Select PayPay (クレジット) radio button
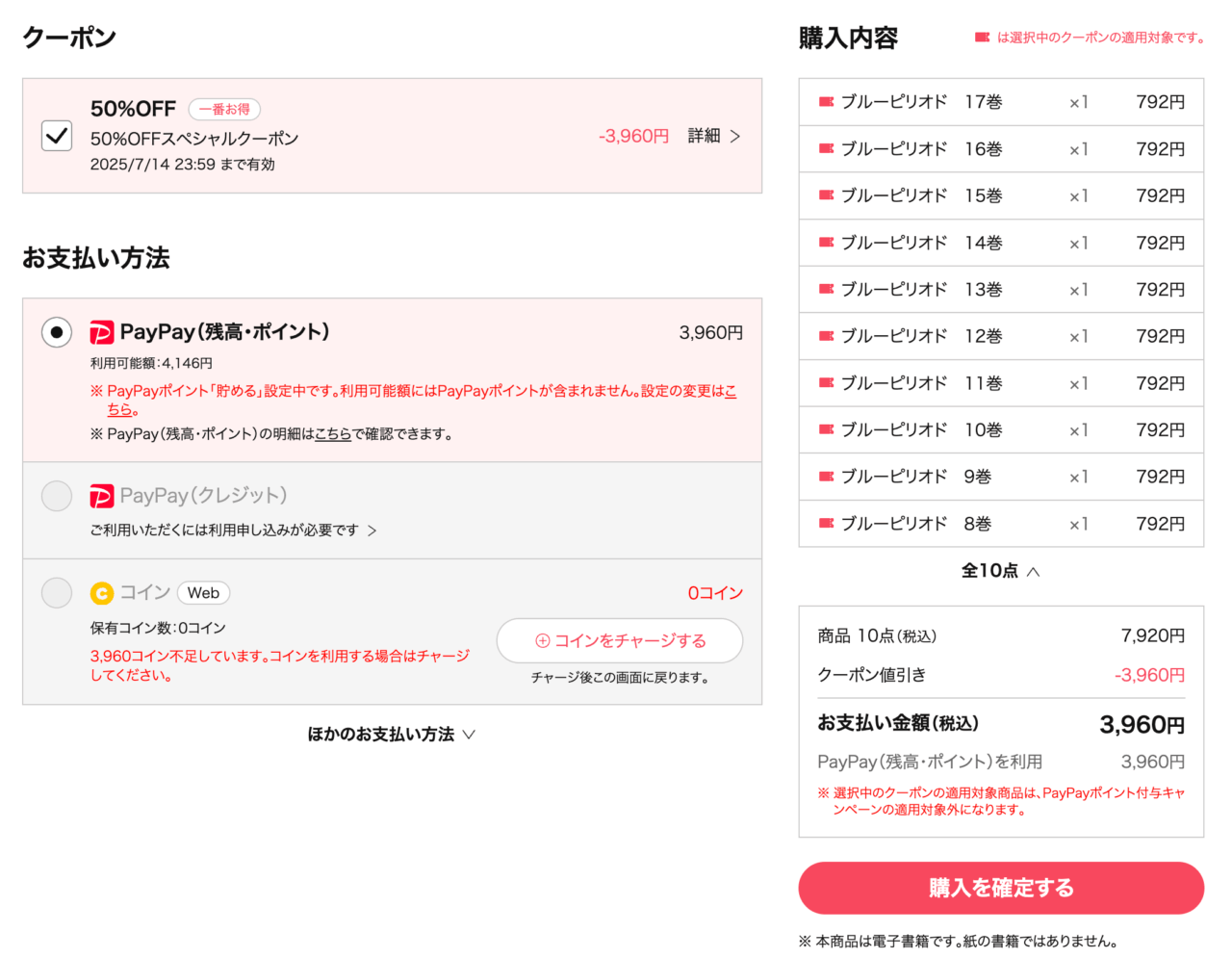Image resolution: width=1232 pixels, height=958 pixels. [x=57, y=496]
